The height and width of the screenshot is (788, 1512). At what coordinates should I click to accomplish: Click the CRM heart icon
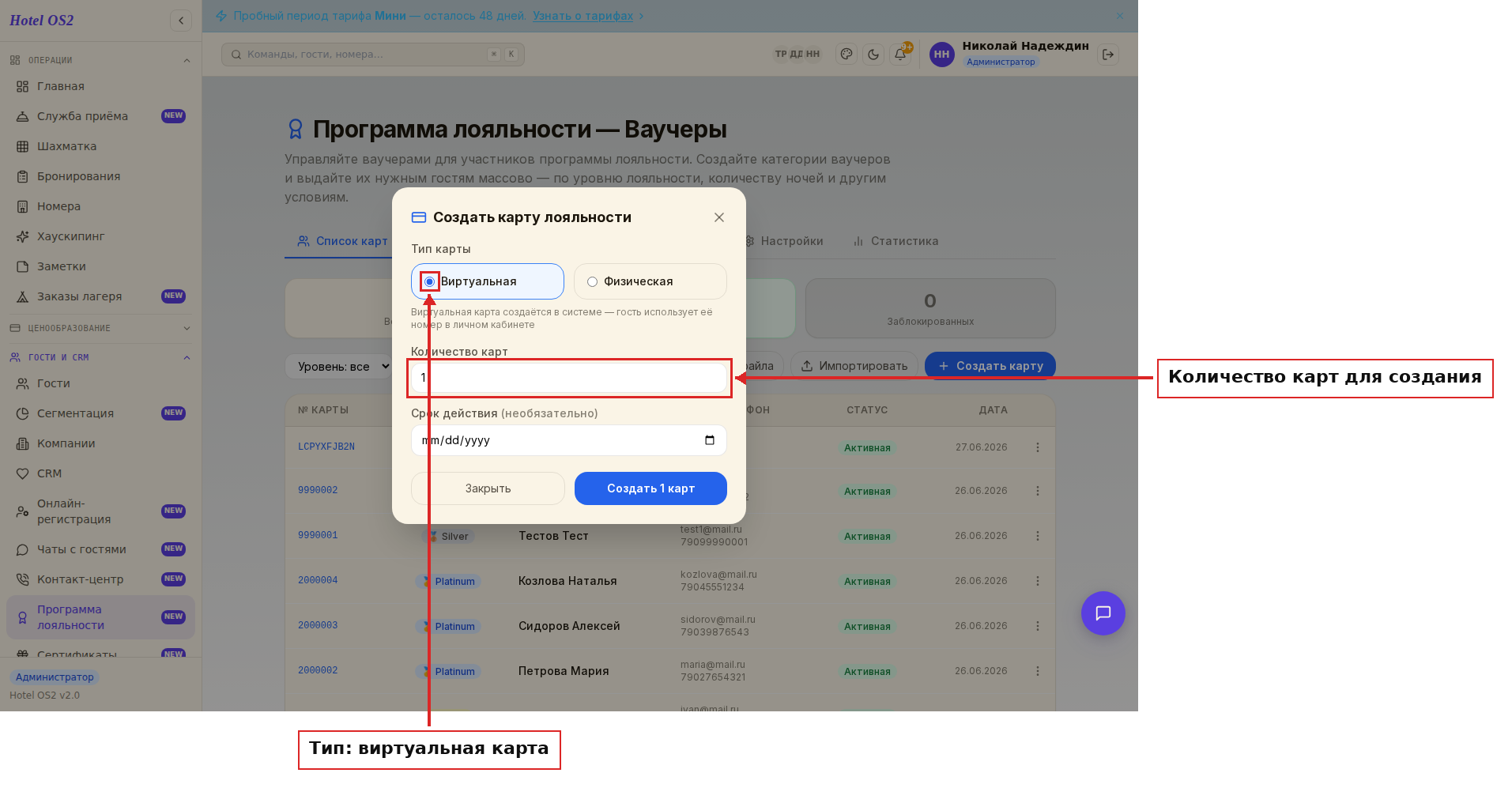click(22, 473)
